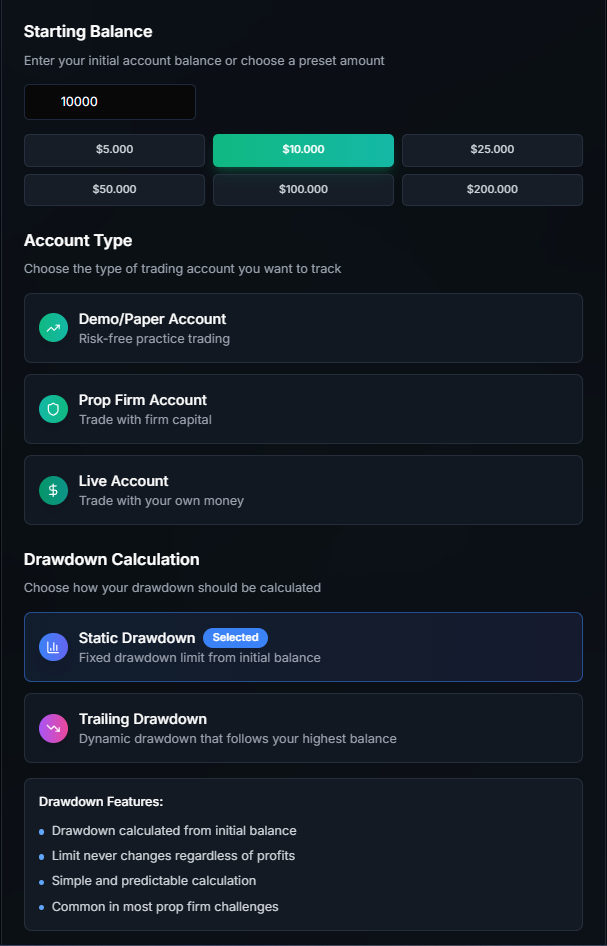The image size is (607, 946).
Task: Select the Trailing Drawdown option
Action: coord(303,728)
